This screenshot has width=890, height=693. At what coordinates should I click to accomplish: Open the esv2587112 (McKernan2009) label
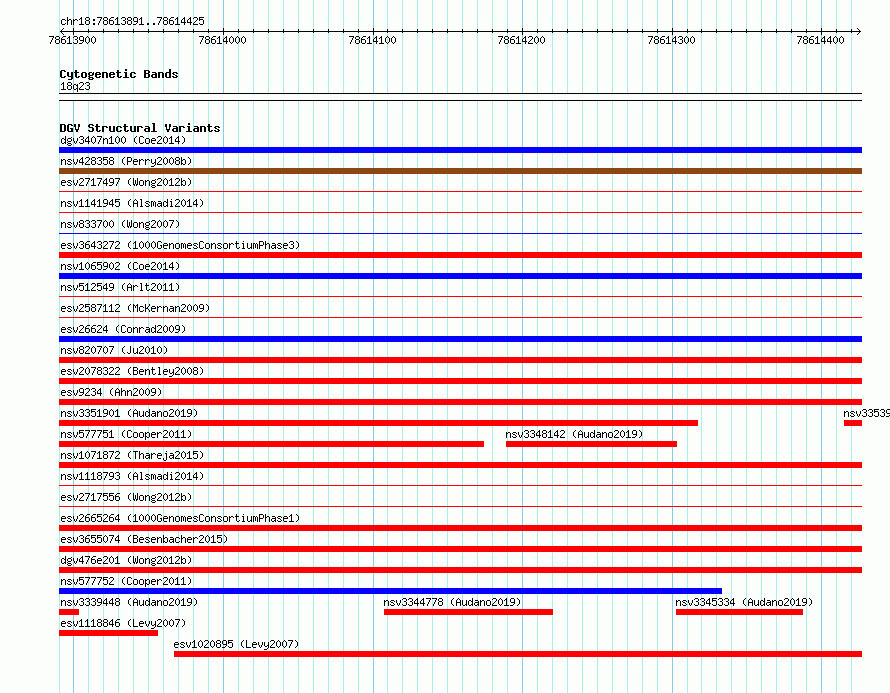[x=135, y=308]
